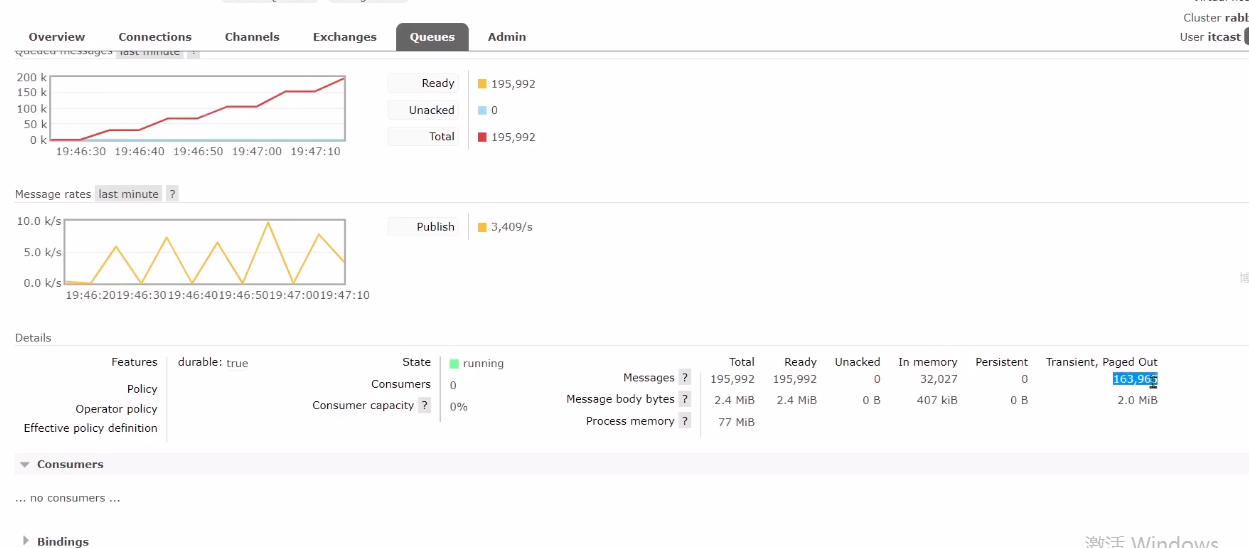Viewport: 1249px width, 548px height.
Task: Open the help icon beside the Messages row label
Action: click(x=685, y=378)
